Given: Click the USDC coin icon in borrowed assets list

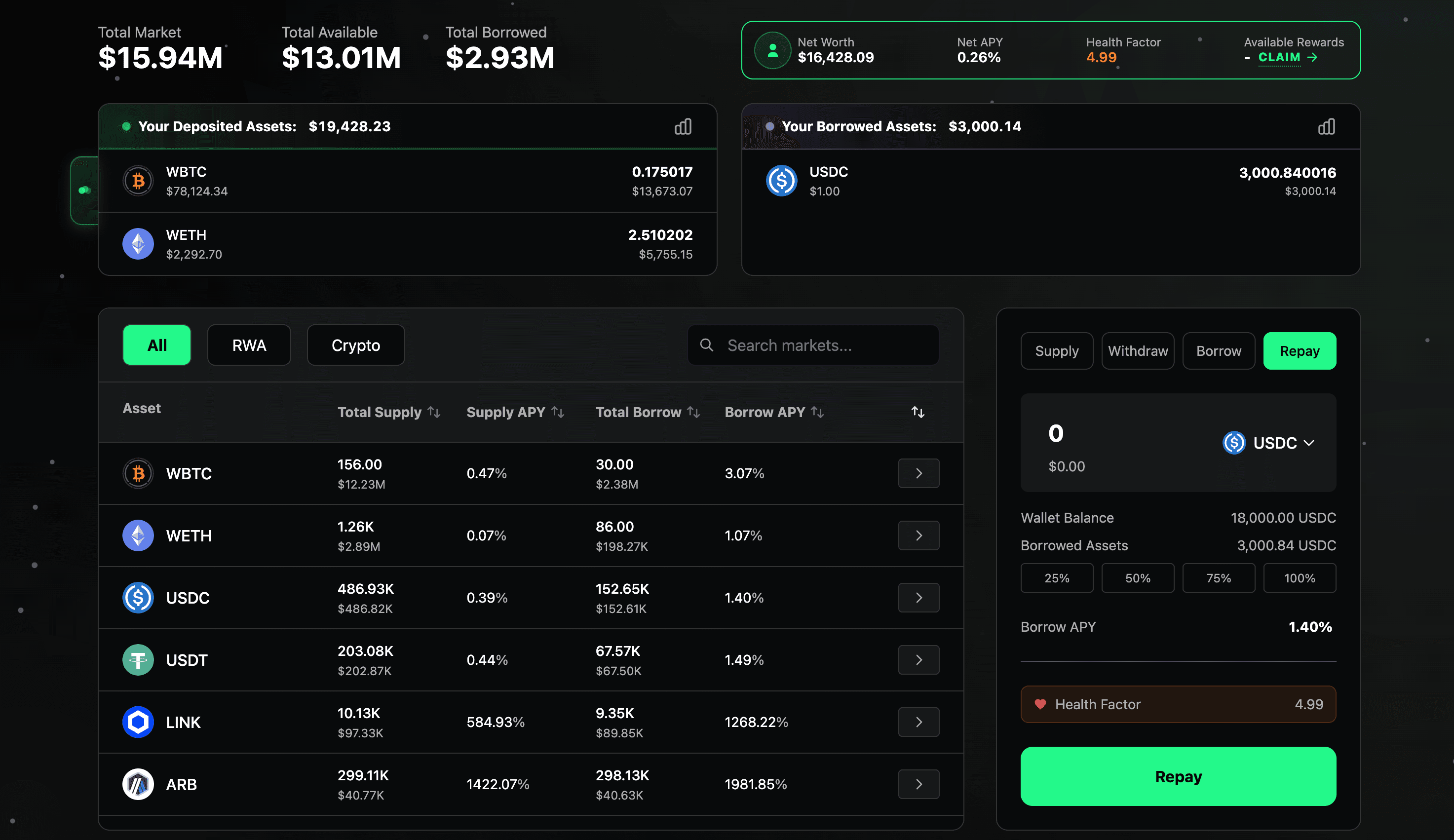Looking at the screenshot, I should [x=781, y=181].
